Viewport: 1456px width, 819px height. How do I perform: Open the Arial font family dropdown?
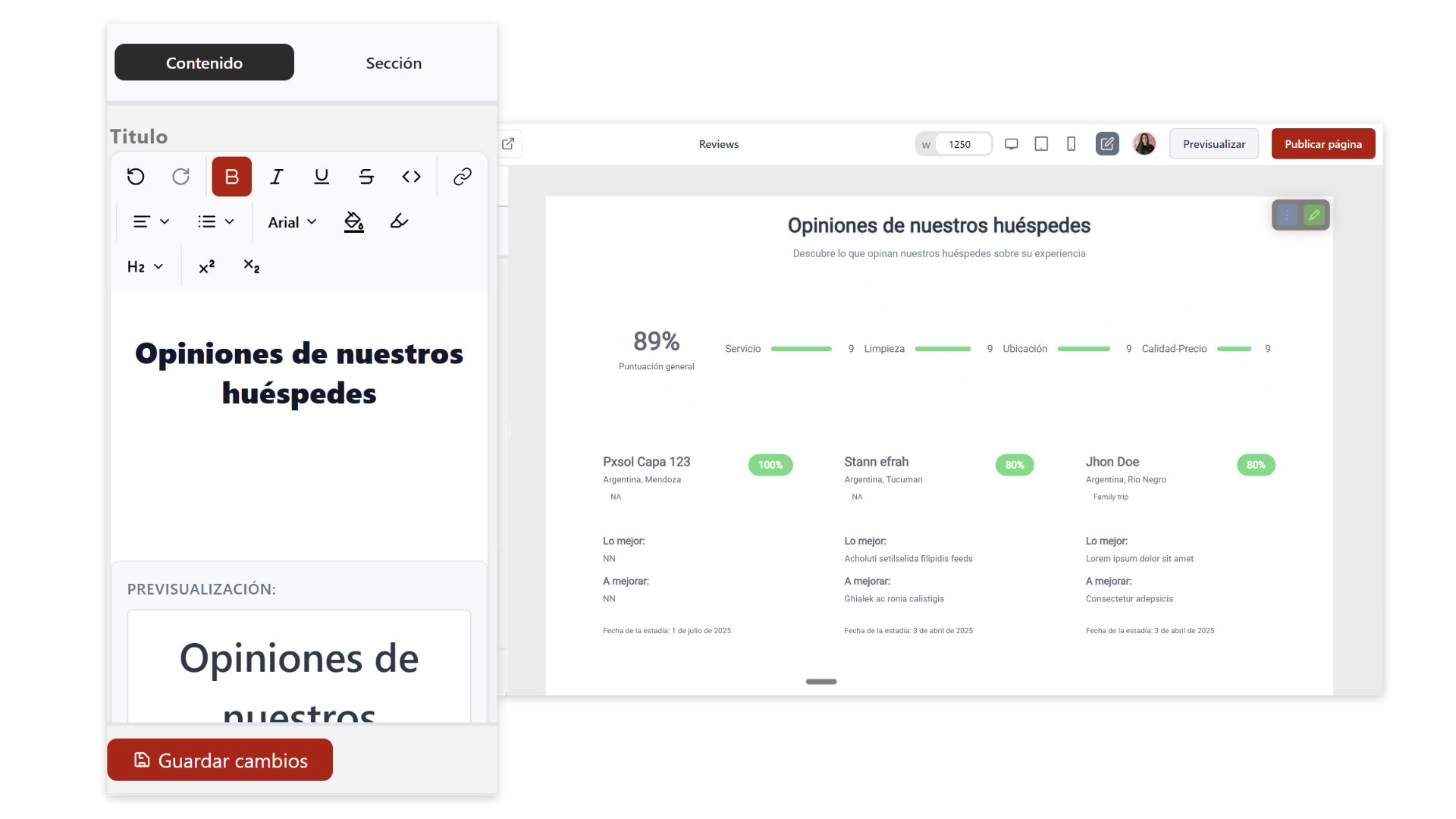(x=292, y=222)
